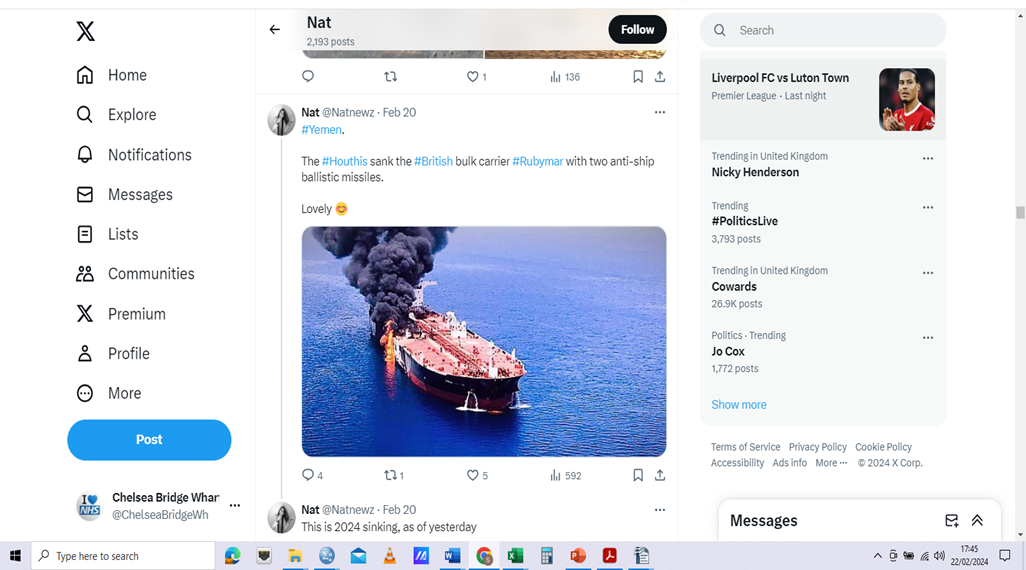Click the blue Post button
This screenshot has width=1026, height=570.
[x=149, y=440]
